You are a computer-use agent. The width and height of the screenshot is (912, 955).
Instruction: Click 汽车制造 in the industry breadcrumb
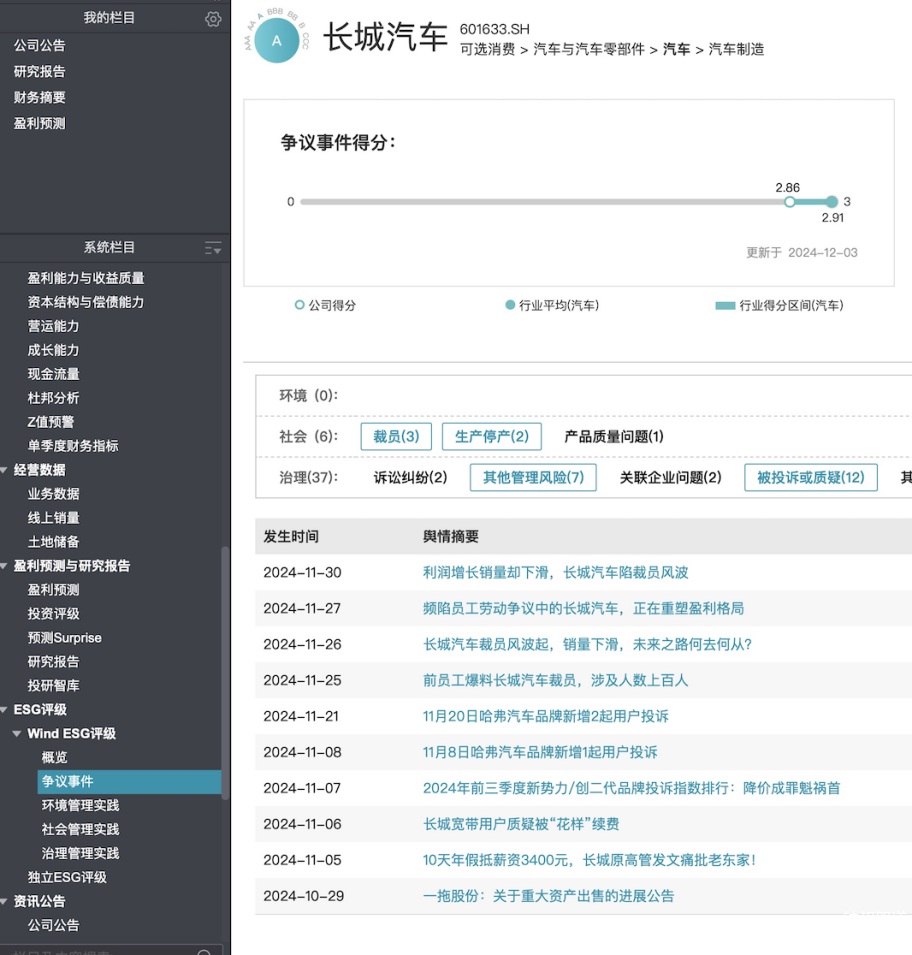736,49
